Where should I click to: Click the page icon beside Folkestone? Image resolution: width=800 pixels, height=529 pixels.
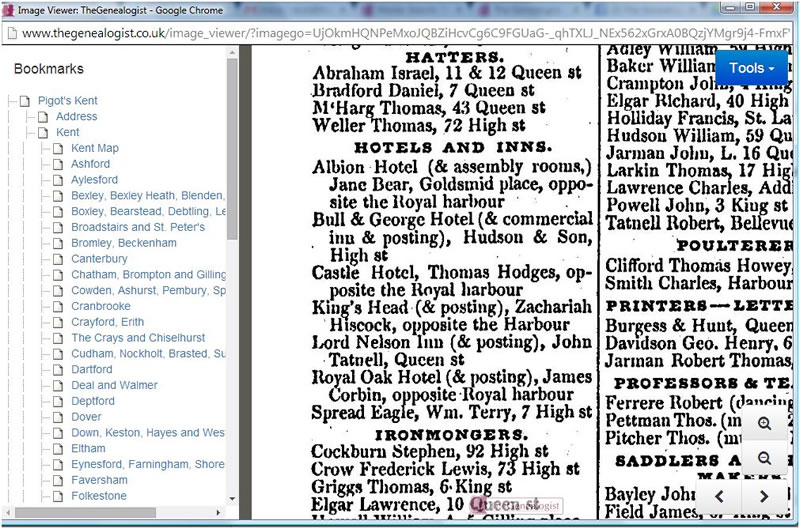coord(58,496)
